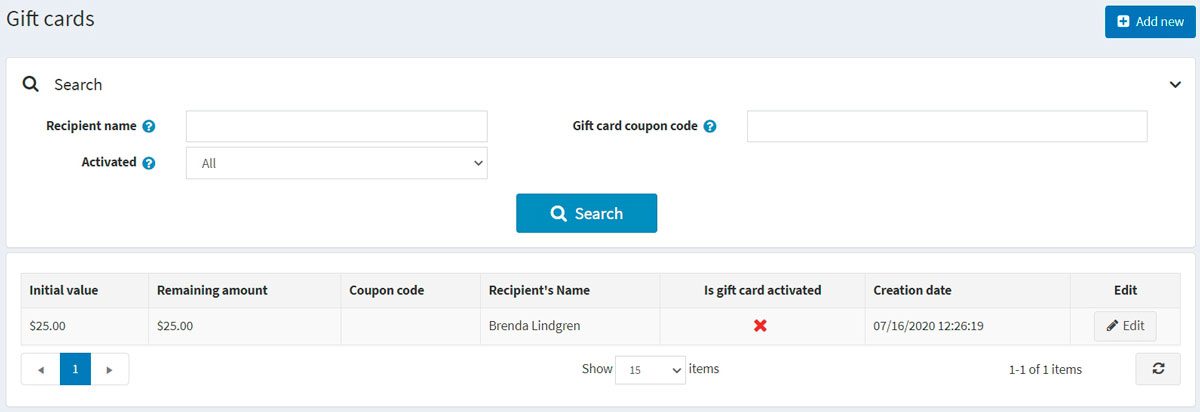This screenshot has width=1200, height=412.
Task: Open Gift card coupon code help icon
Action: (x=710, y=127)
